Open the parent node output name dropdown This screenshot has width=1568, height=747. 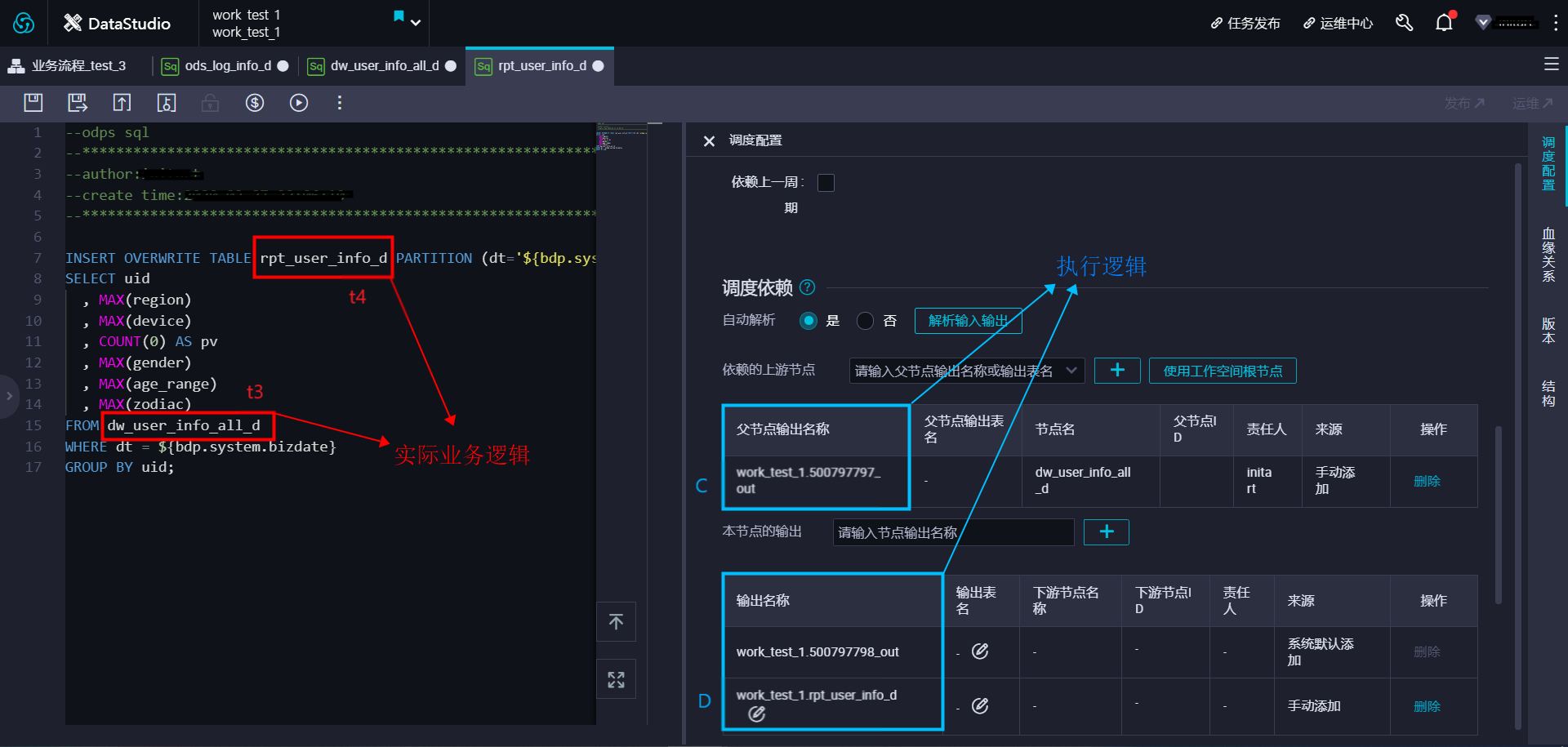click(x=967, y=371)
